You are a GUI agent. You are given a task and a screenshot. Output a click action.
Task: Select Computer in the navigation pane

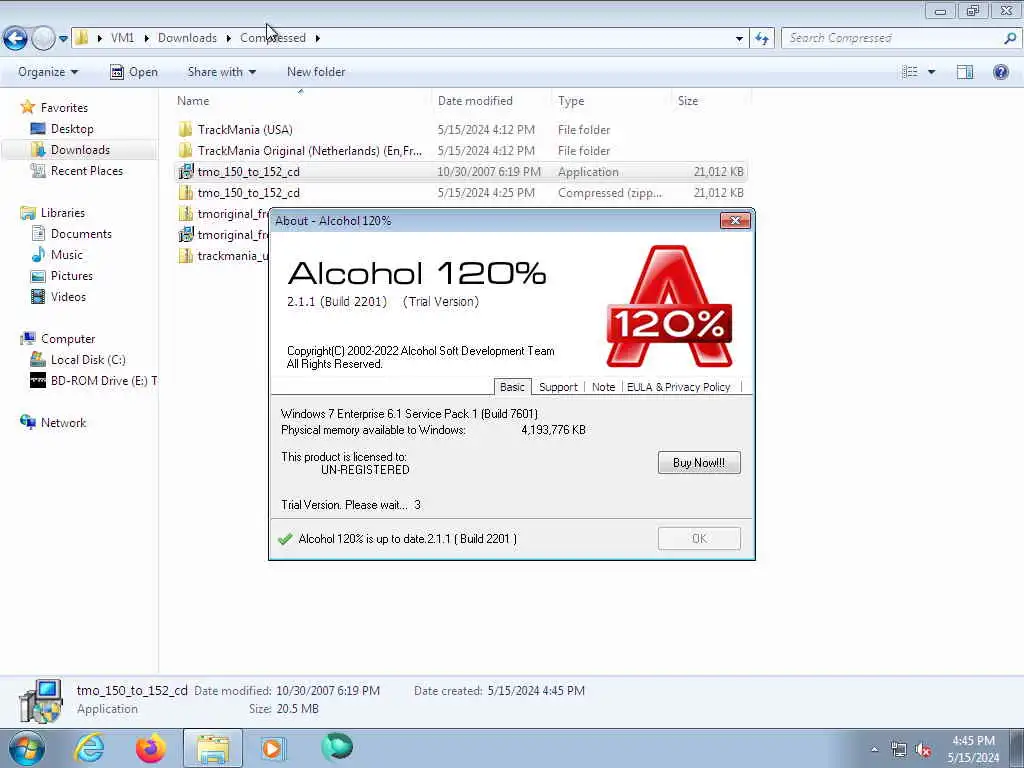click(57, 338)
